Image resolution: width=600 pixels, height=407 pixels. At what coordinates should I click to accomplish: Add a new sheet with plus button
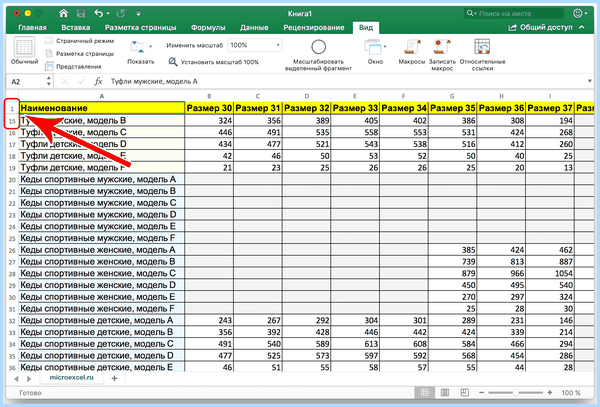[x=114, y=379]
